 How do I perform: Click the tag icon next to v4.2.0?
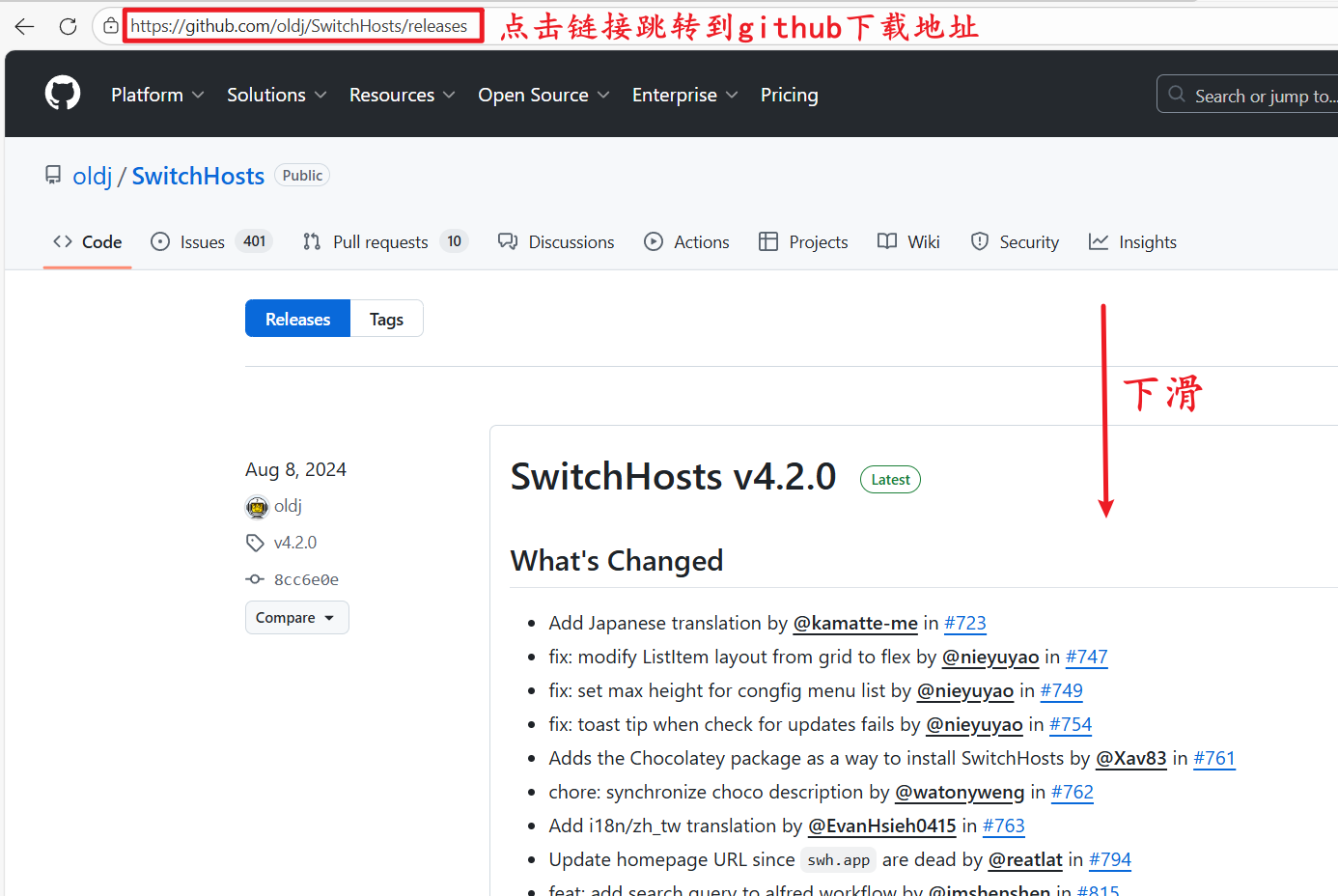click(255, 543)
